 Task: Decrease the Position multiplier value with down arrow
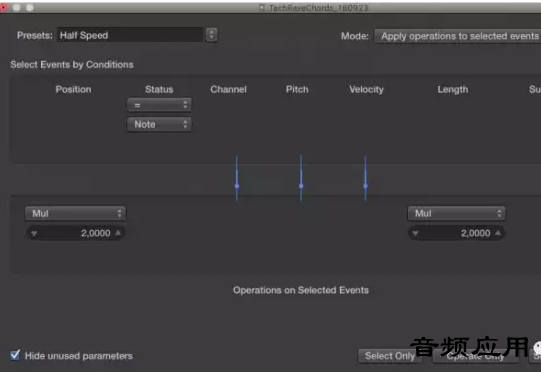pos(34,234)
